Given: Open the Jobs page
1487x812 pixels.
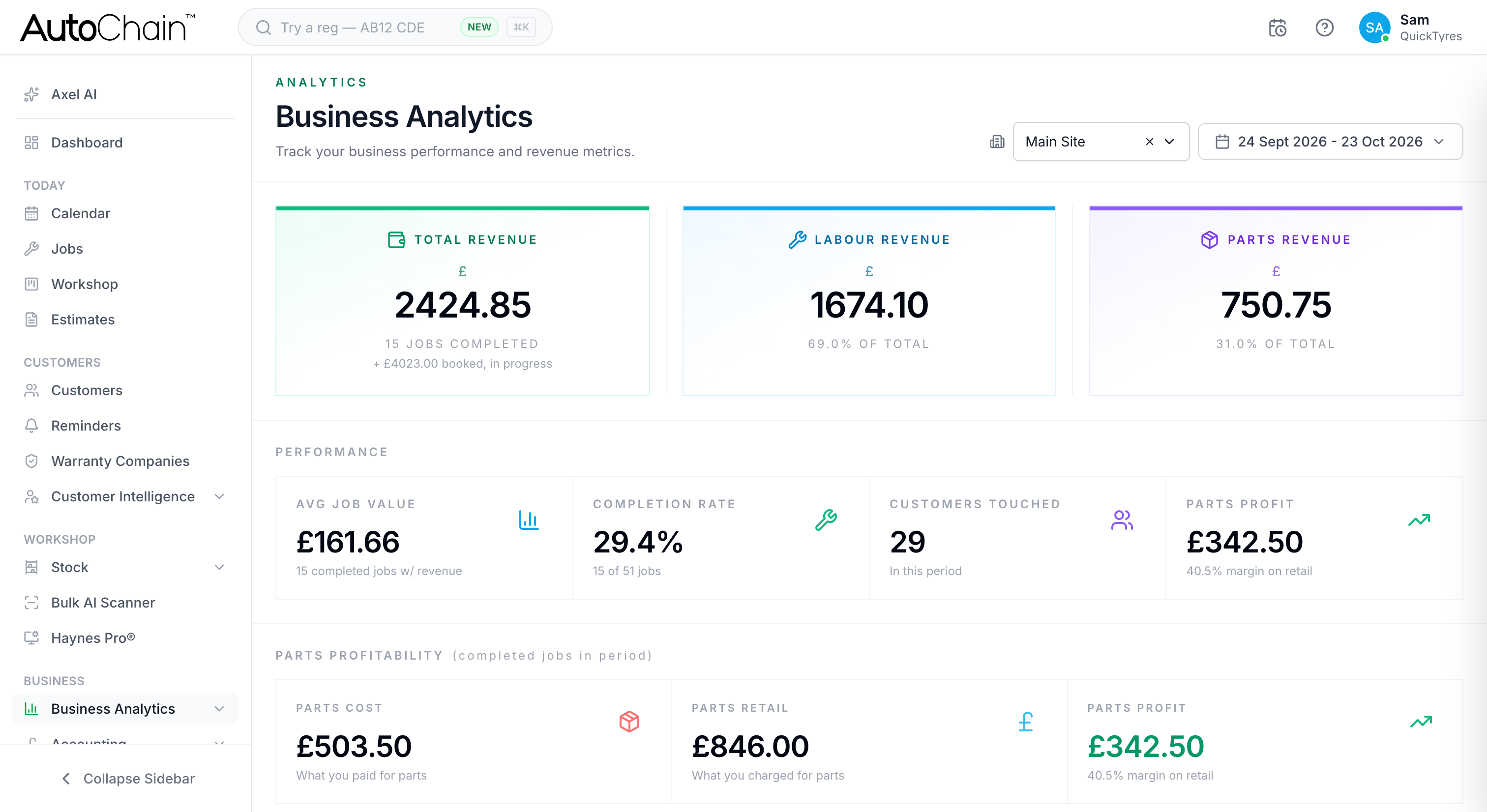Looking at the screenshot, I should (125, 249).
